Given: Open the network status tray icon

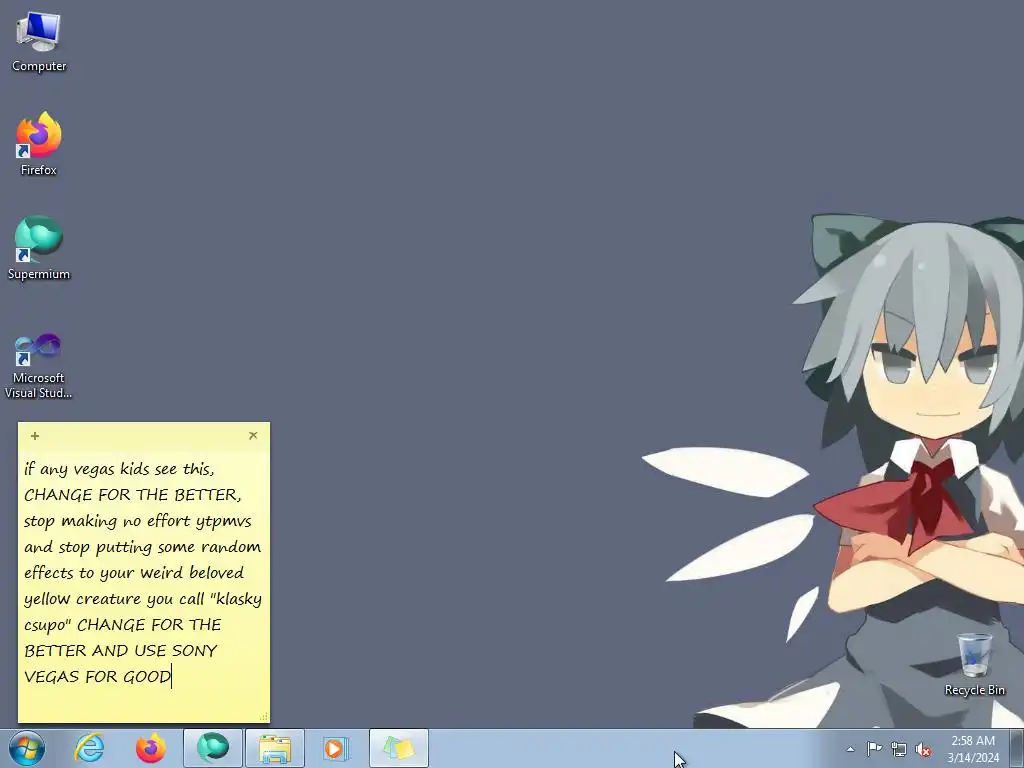Looking at the screenshot, I should 899,749.
